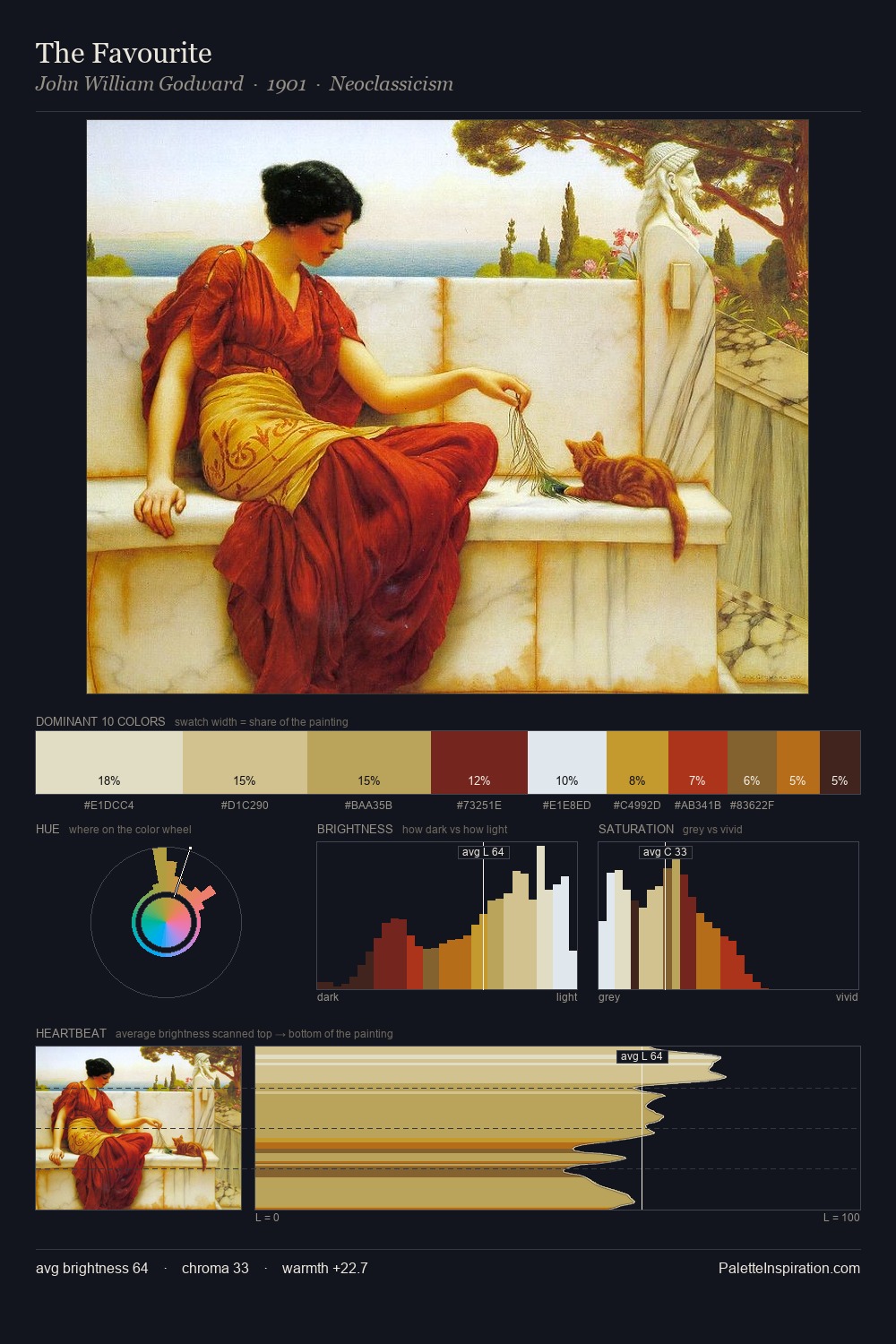Pick the olive-gold #BAA35B swatch

[x=369, y=762]
